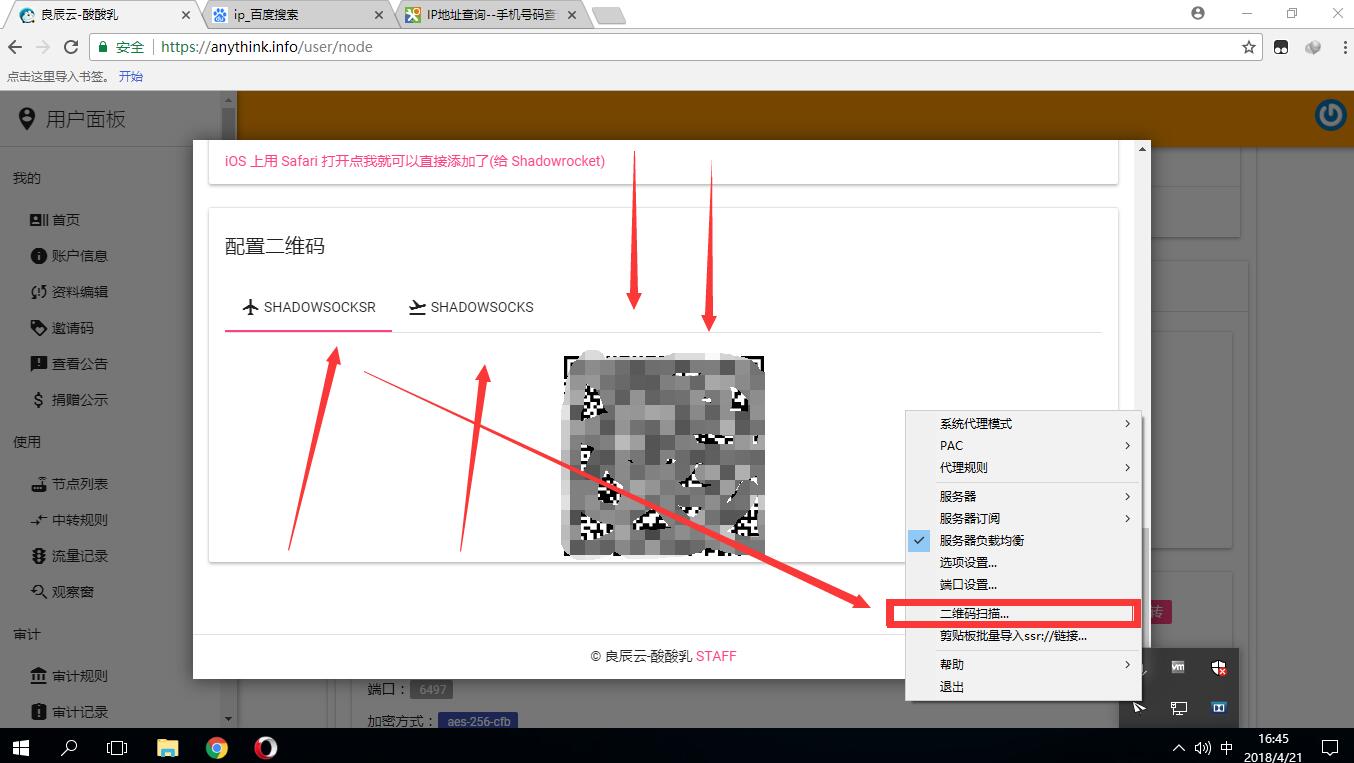Click the bookmark star icon in address bar

tap(1248, 47)
